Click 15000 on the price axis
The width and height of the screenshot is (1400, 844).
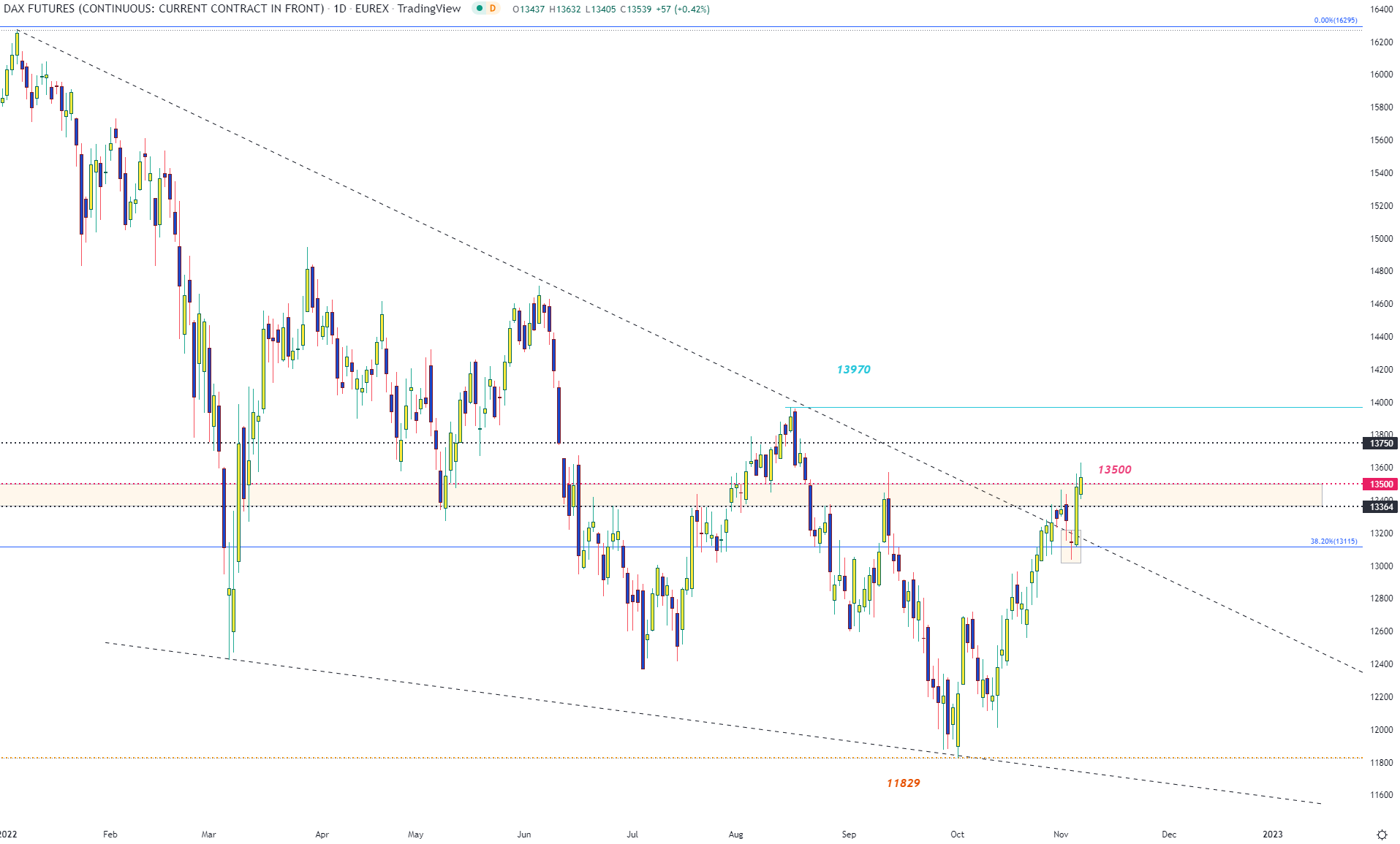pos(1381,239)
